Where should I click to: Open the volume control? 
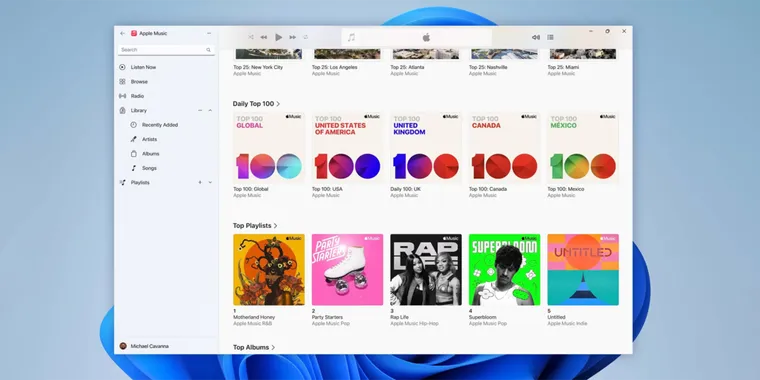coord(536,37)
